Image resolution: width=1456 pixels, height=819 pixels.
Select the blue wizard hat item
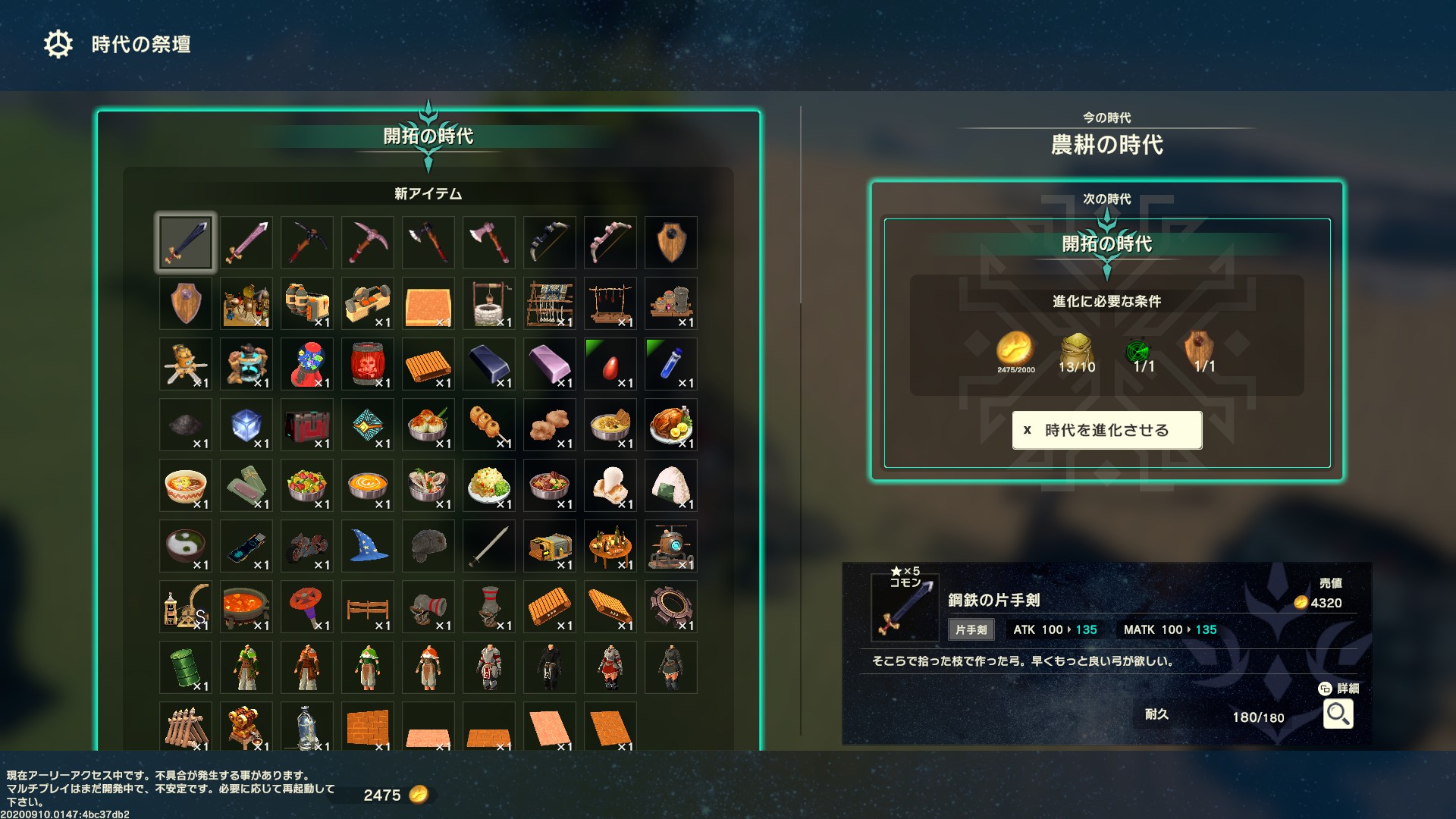(368, 546)
